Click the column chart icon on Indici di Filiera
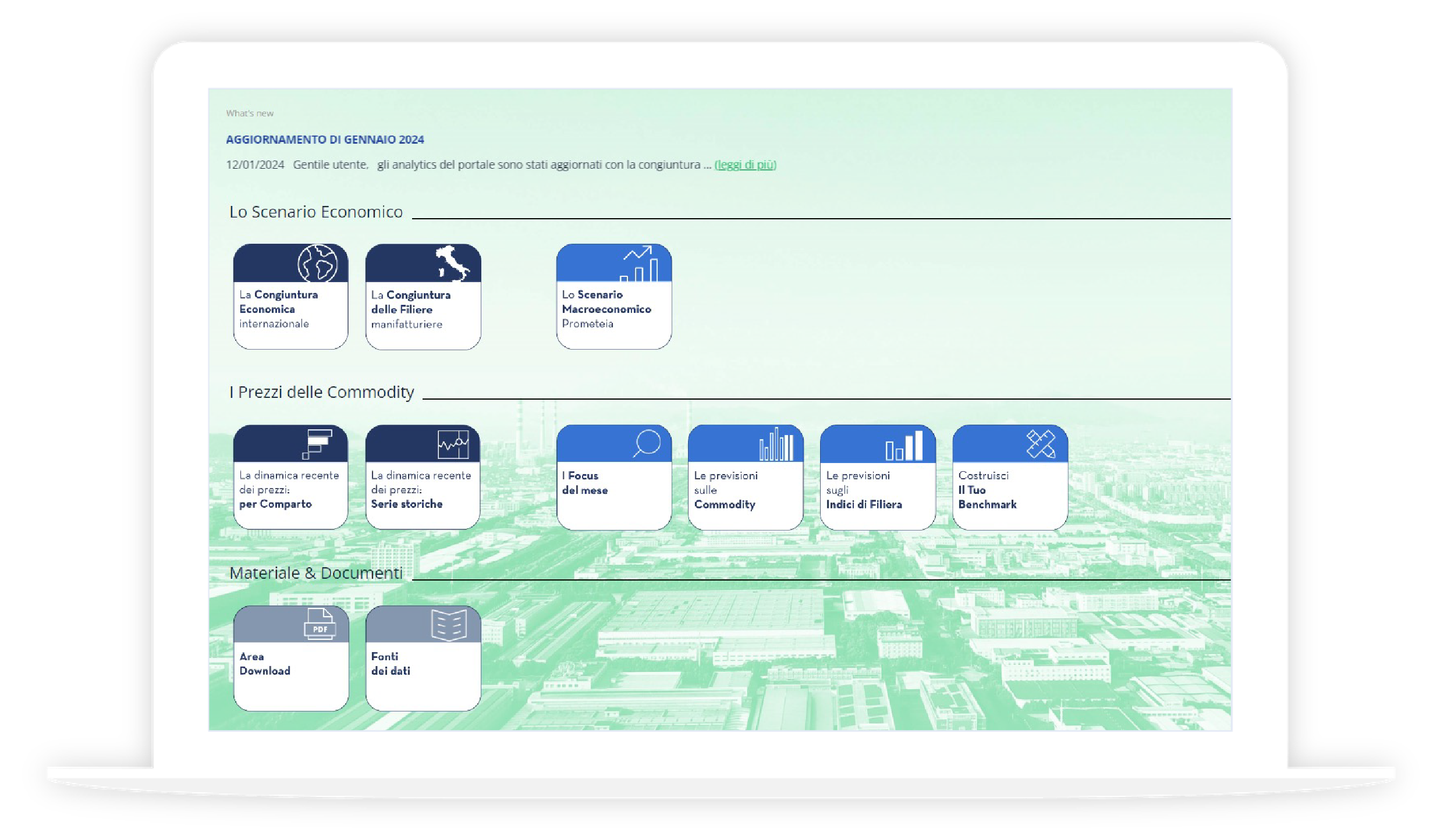 [904, 446]
